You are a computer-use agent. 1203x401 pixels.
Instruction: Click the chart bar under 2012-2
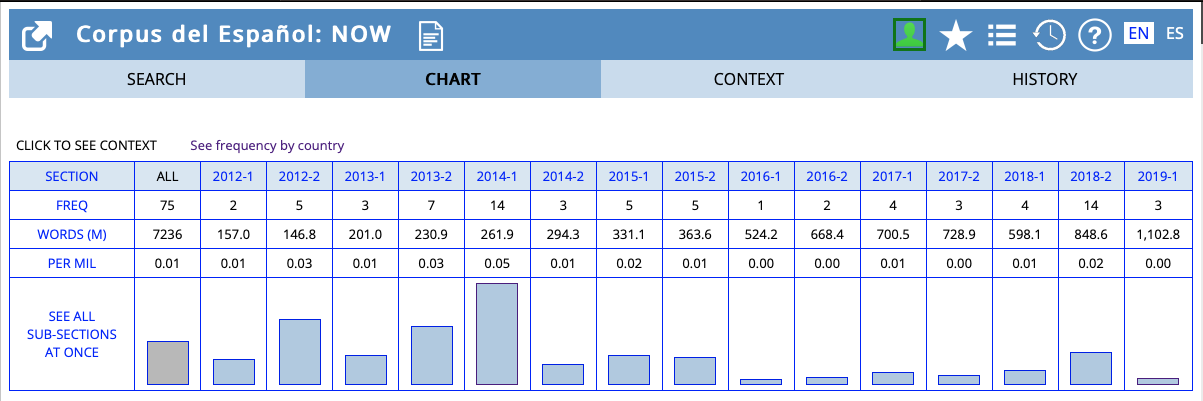[x=299, y=352]
